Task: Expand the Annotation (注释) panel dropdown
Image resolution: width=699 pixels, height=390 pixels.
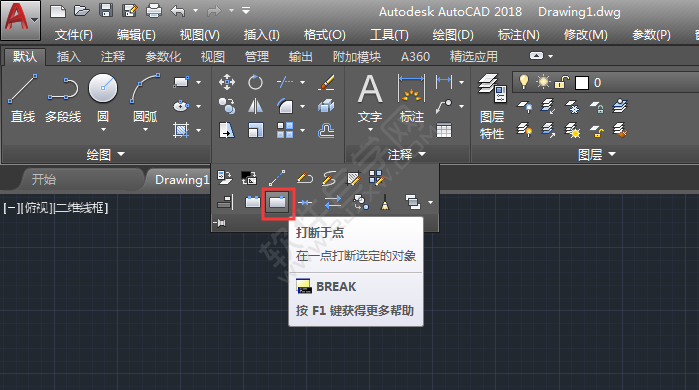Action: [x=407, y=155]
